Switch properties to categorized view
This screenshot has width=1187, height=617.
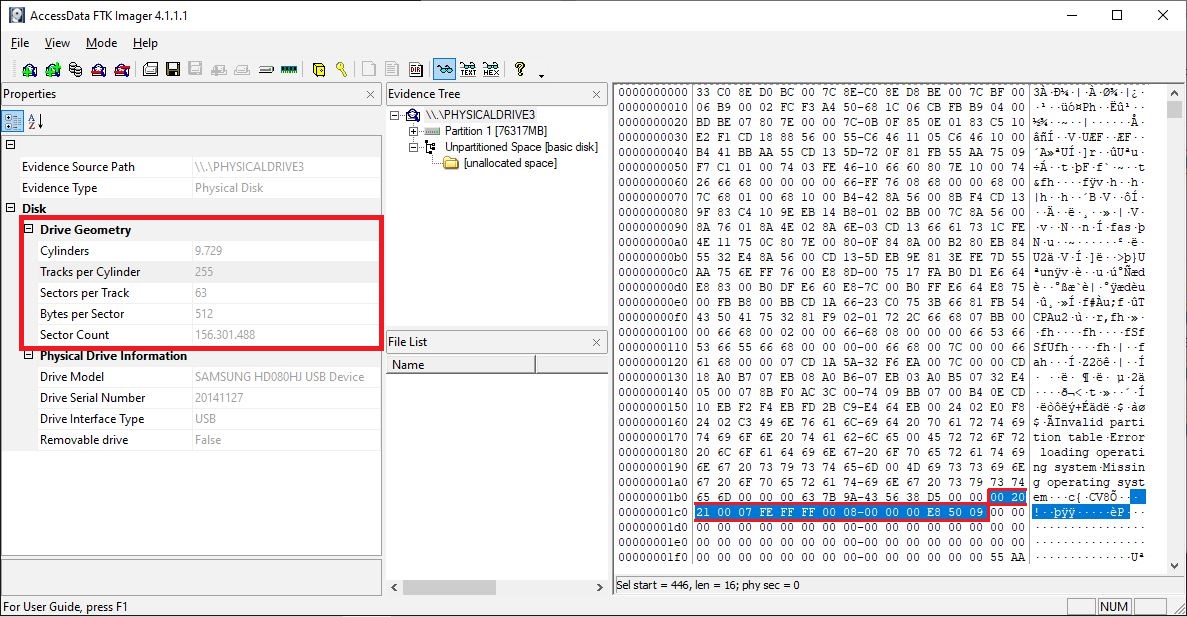coord(13,121)
